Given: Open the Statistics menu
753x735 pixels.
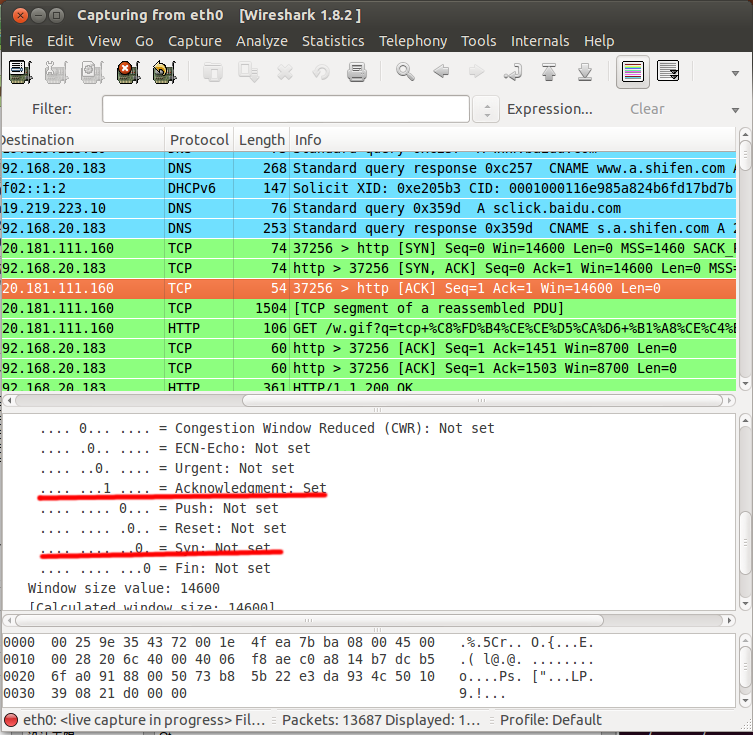Looking at the screenshot, I should pos(333,41).
